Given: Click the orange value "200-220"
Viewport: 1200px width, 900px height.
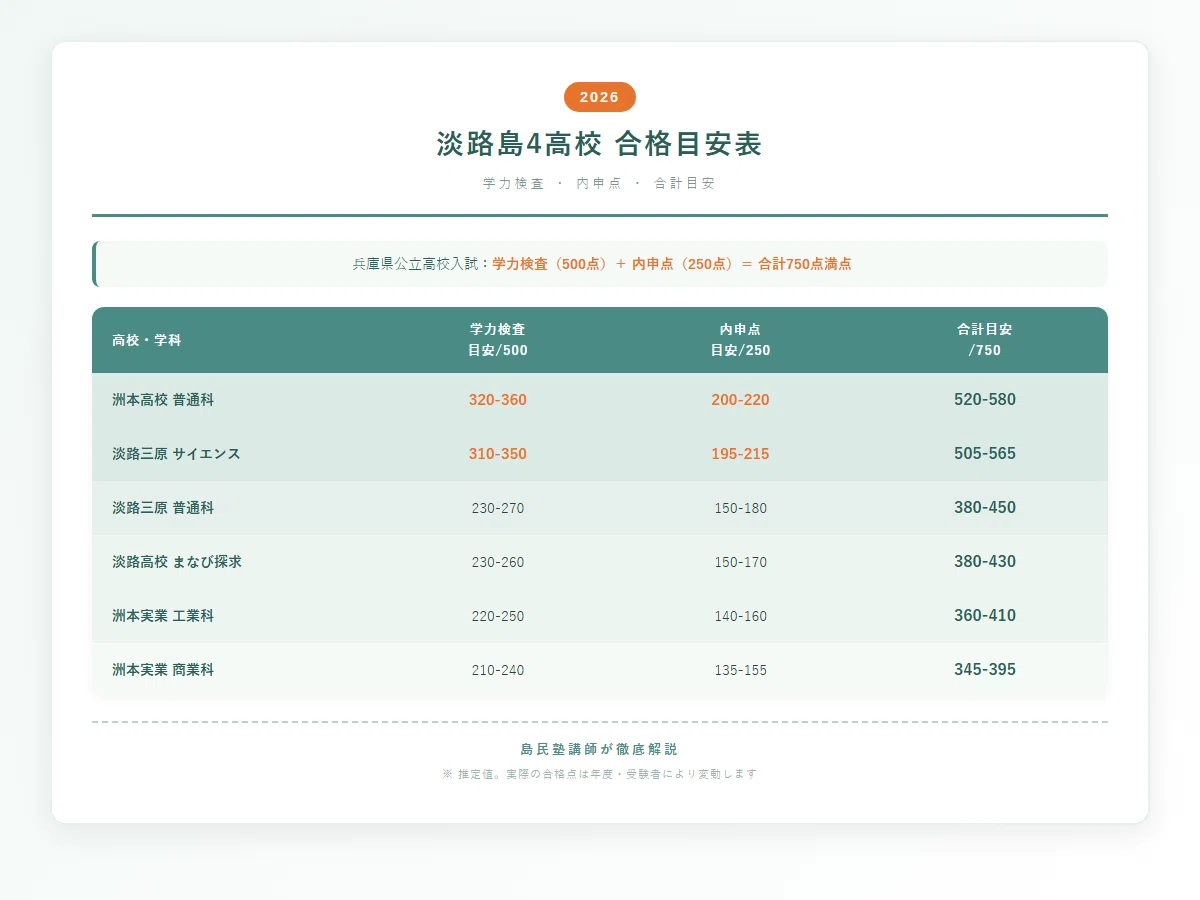Looking at the screenshot, I should click(741, 400).
